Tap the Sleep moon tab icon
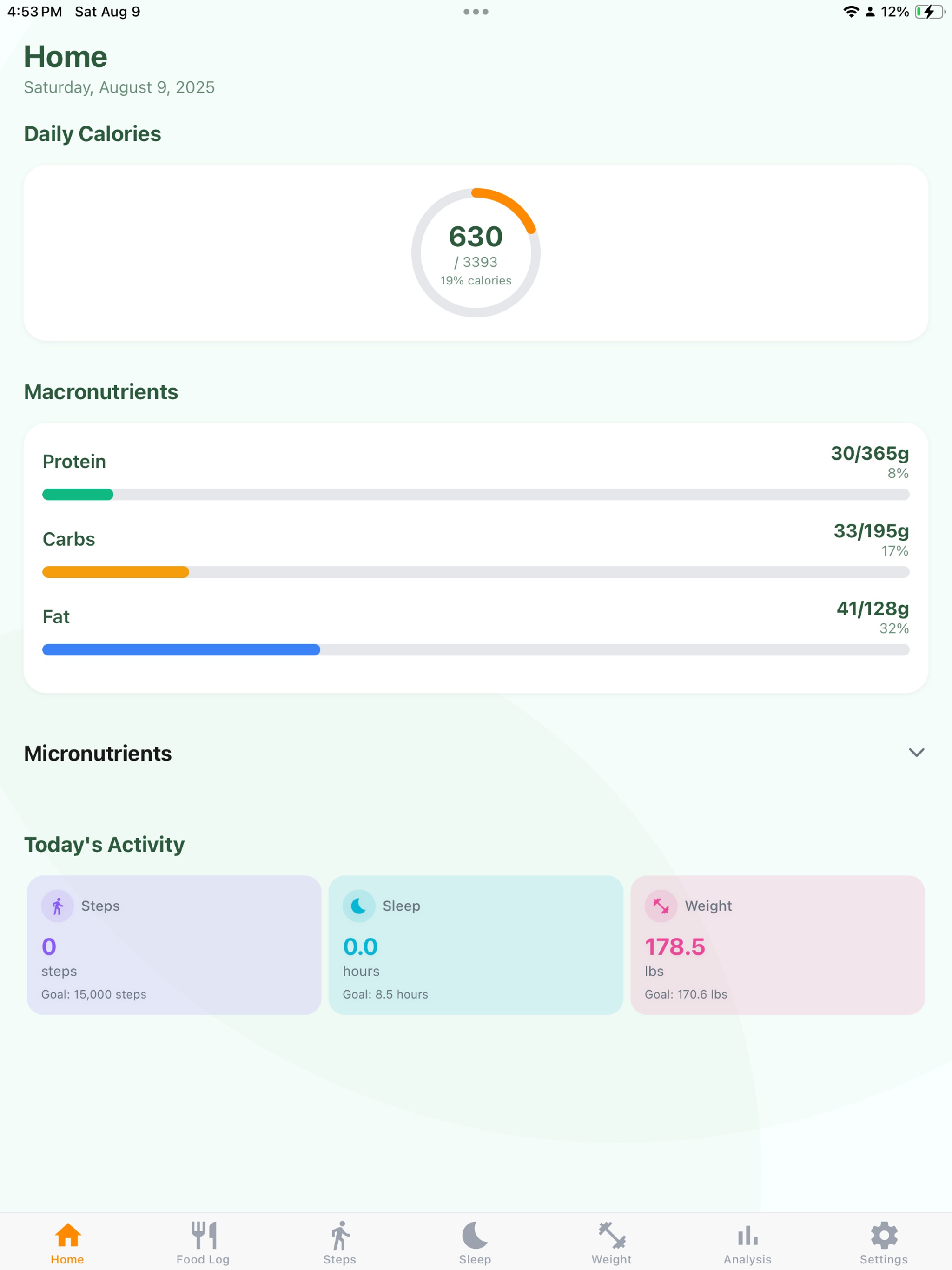The width and height of the screenshot is (952, 1270). 475,1234
